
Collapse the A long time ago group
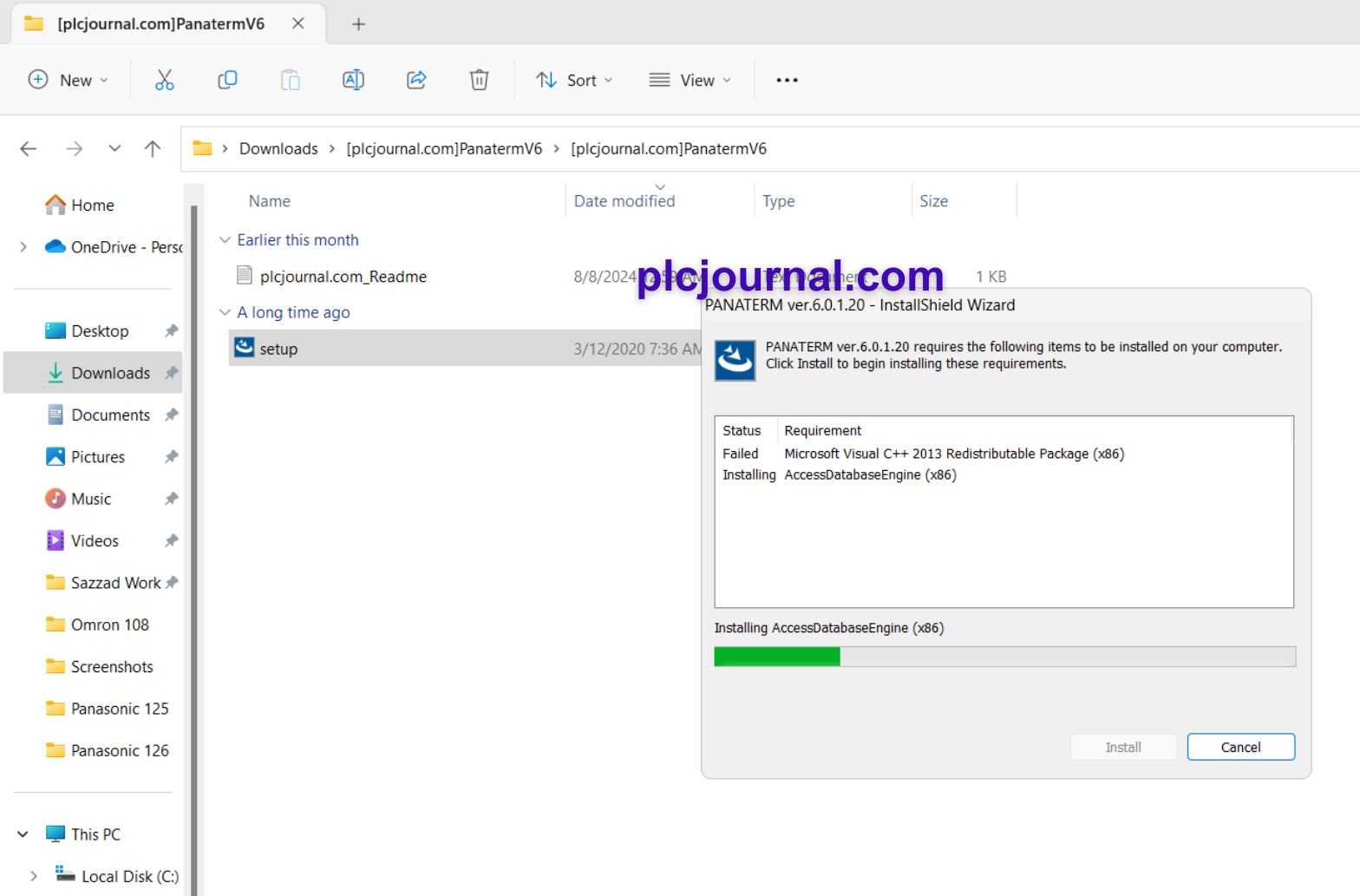coord(225,312)
